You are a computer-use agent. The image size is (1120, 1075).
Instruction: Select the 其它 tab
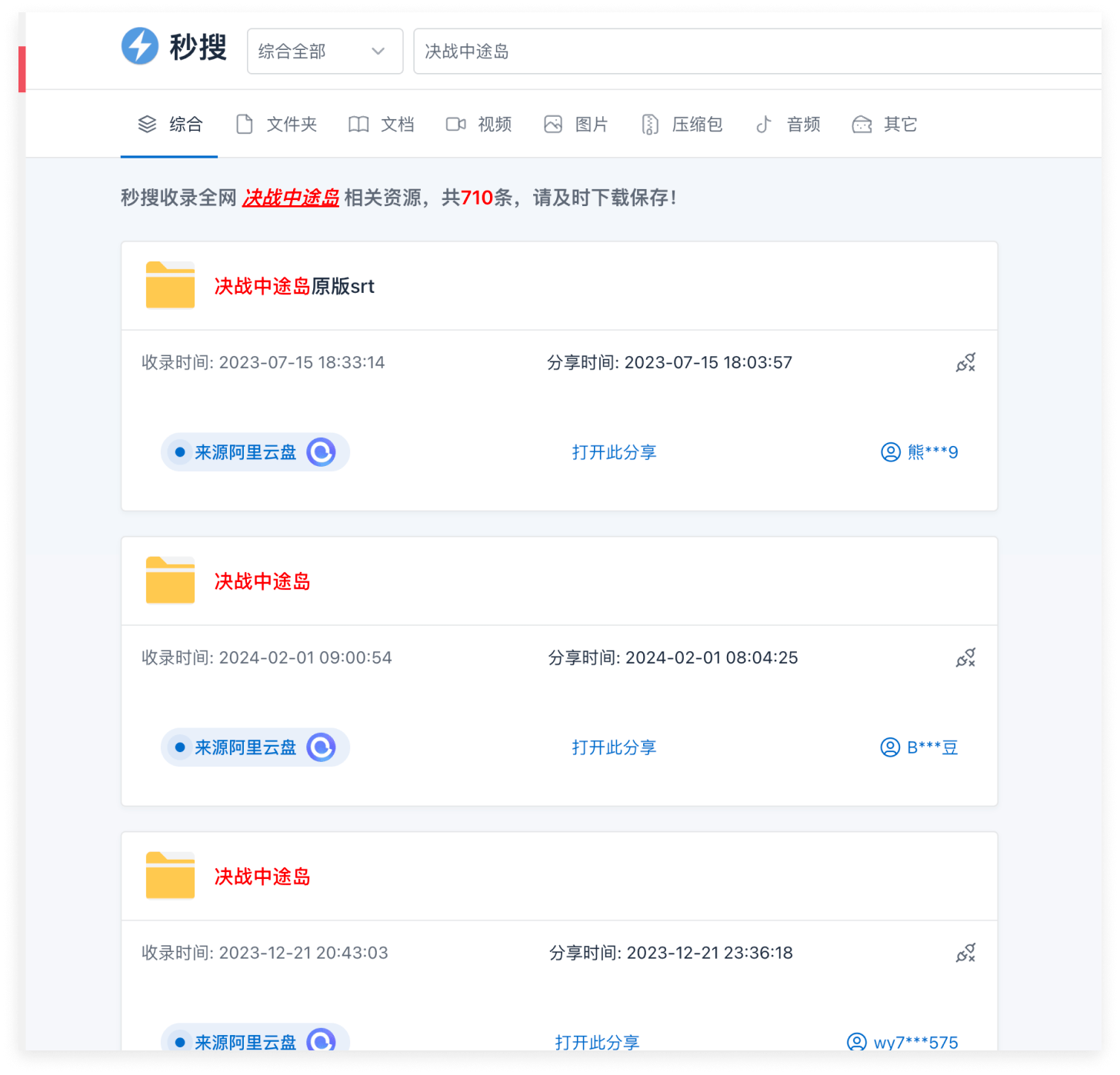tap(885, 125)
